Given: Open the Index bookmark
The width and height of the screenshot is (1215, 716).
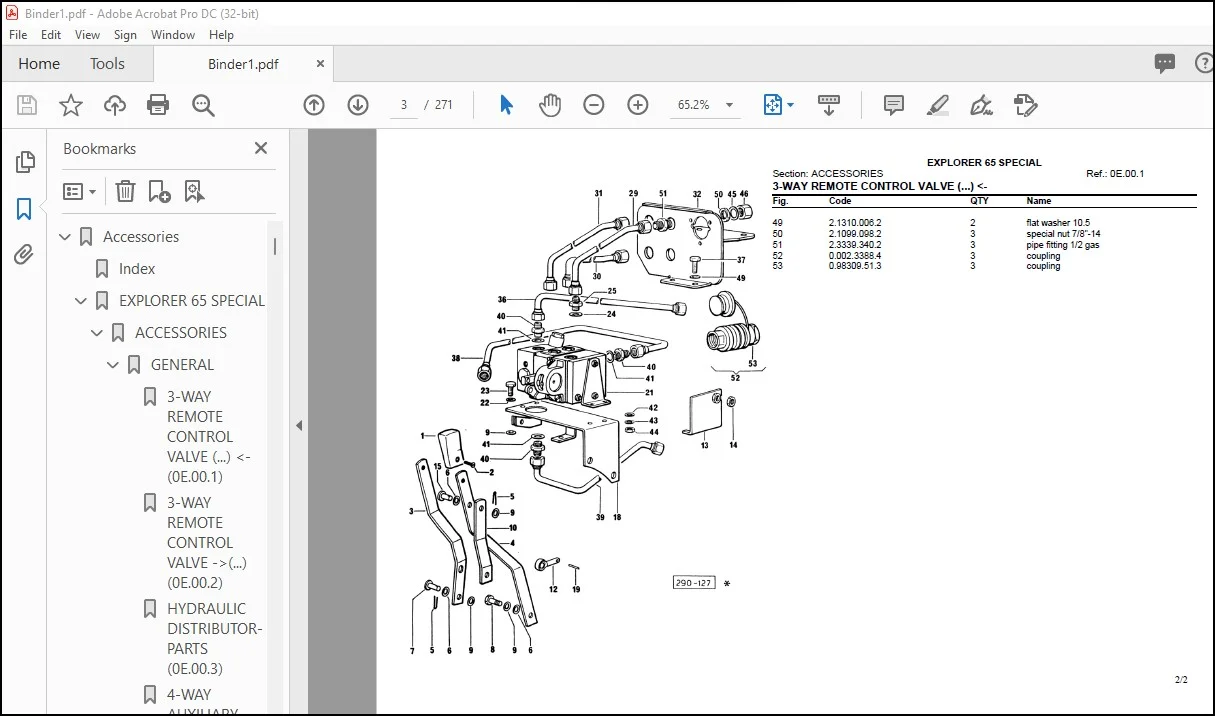Looking at the screenshot, I should pos(137,269).
